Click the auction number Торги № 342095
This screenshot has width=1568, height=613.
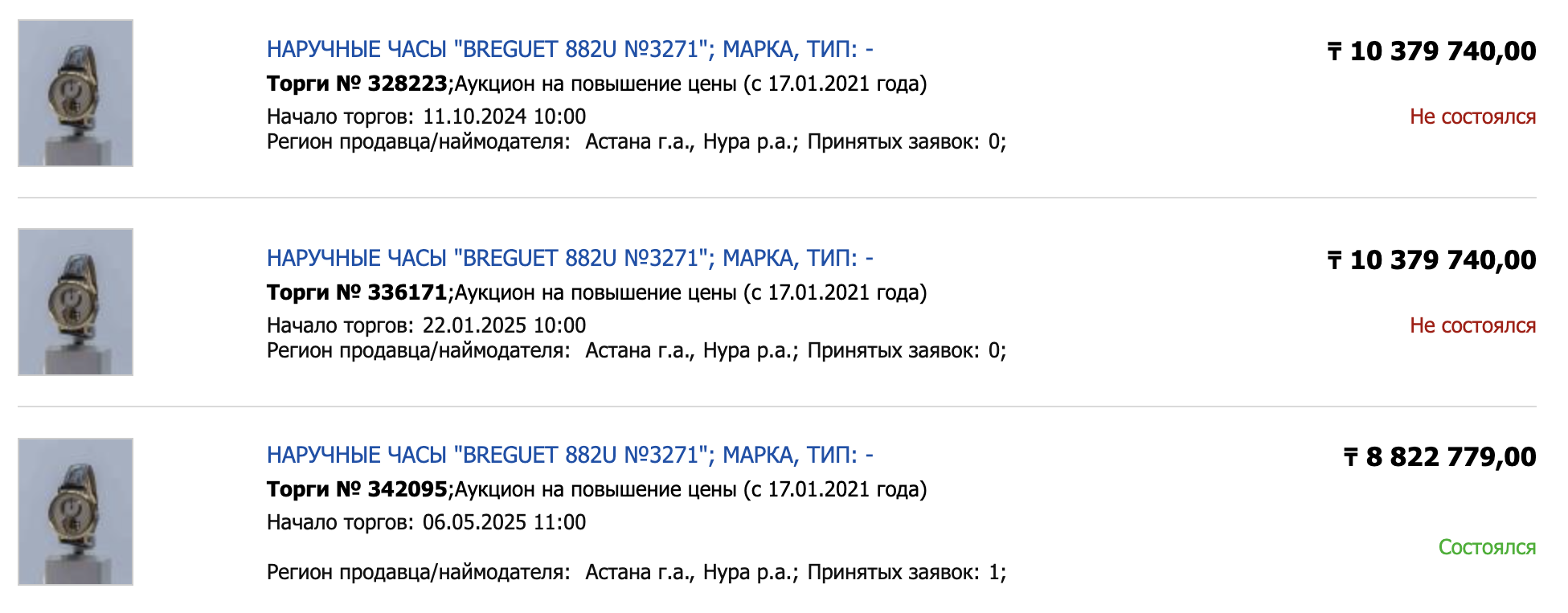pos(357,489)
